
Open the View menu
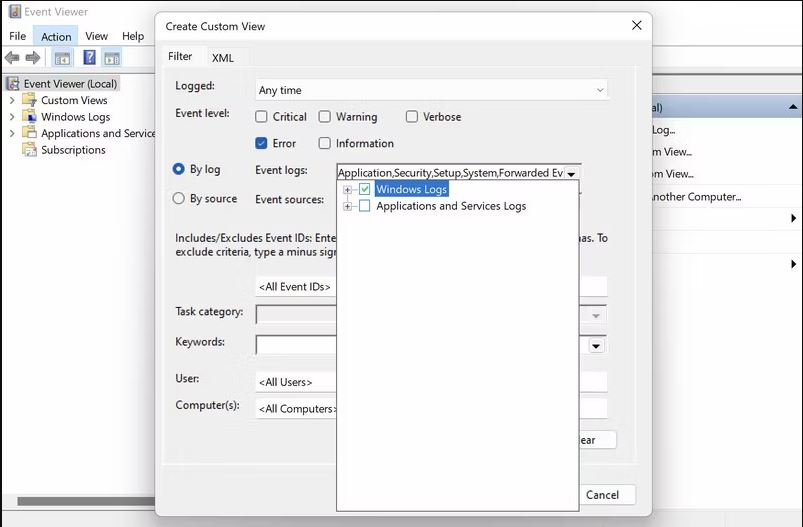96,36
